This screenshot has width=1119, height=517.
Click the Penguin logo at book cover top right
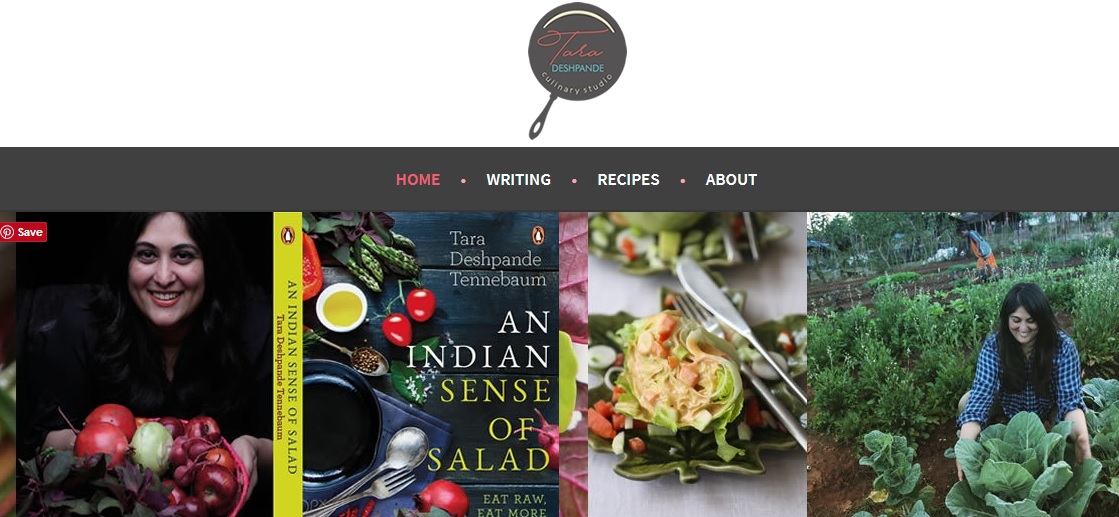(x=540, y=236)
